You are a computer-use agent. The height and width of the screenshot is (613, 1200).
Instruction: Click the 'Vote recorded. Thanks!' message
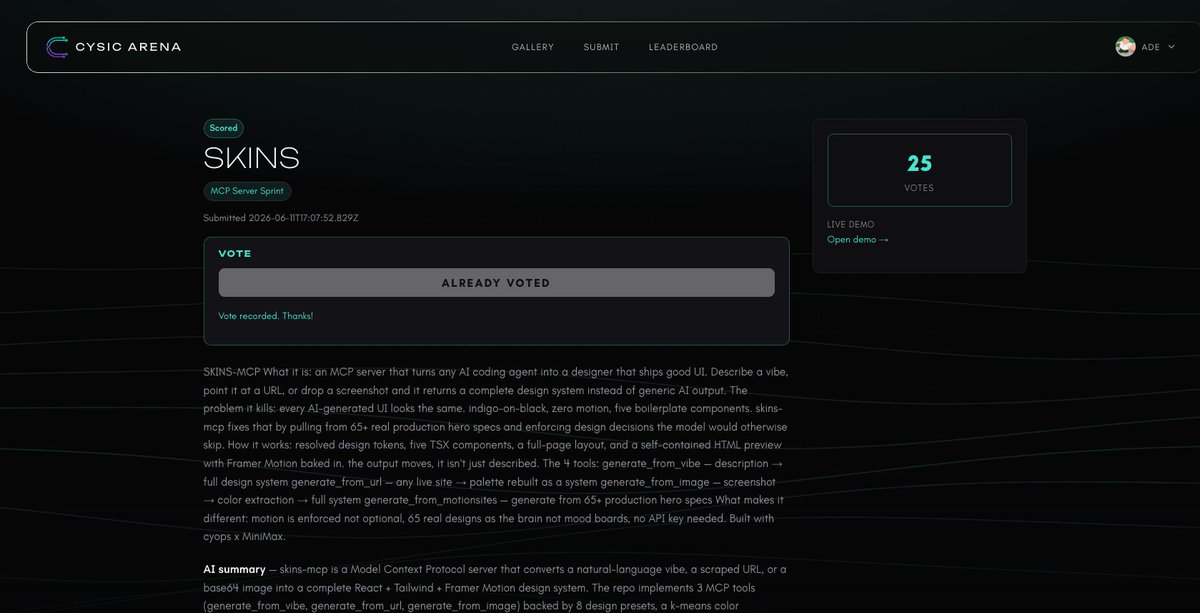pyautogui.click(x=266, y=316)
